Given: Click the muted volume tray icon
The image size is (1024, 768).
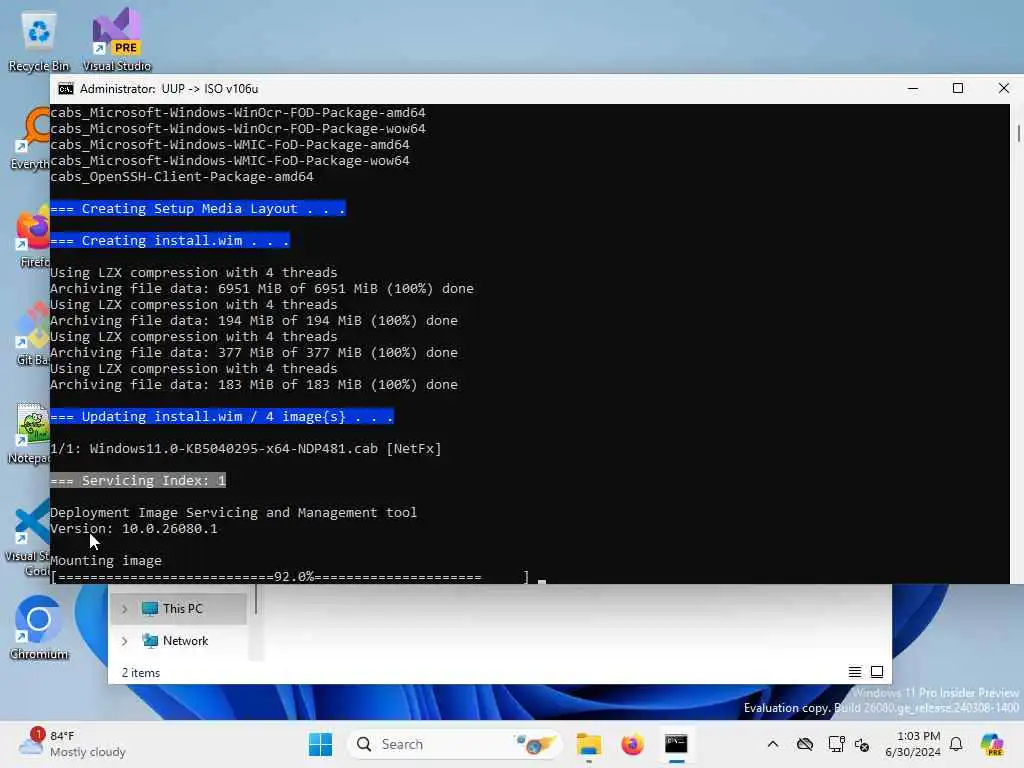Looking at the screenshot, I should coord(862,744).
